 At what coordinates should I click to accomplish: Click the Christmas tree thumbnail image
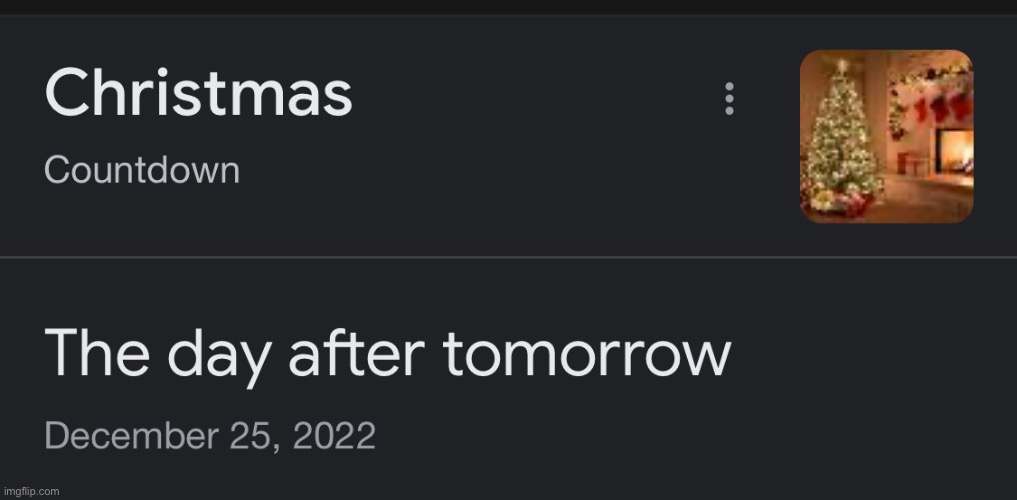[886, 136]
